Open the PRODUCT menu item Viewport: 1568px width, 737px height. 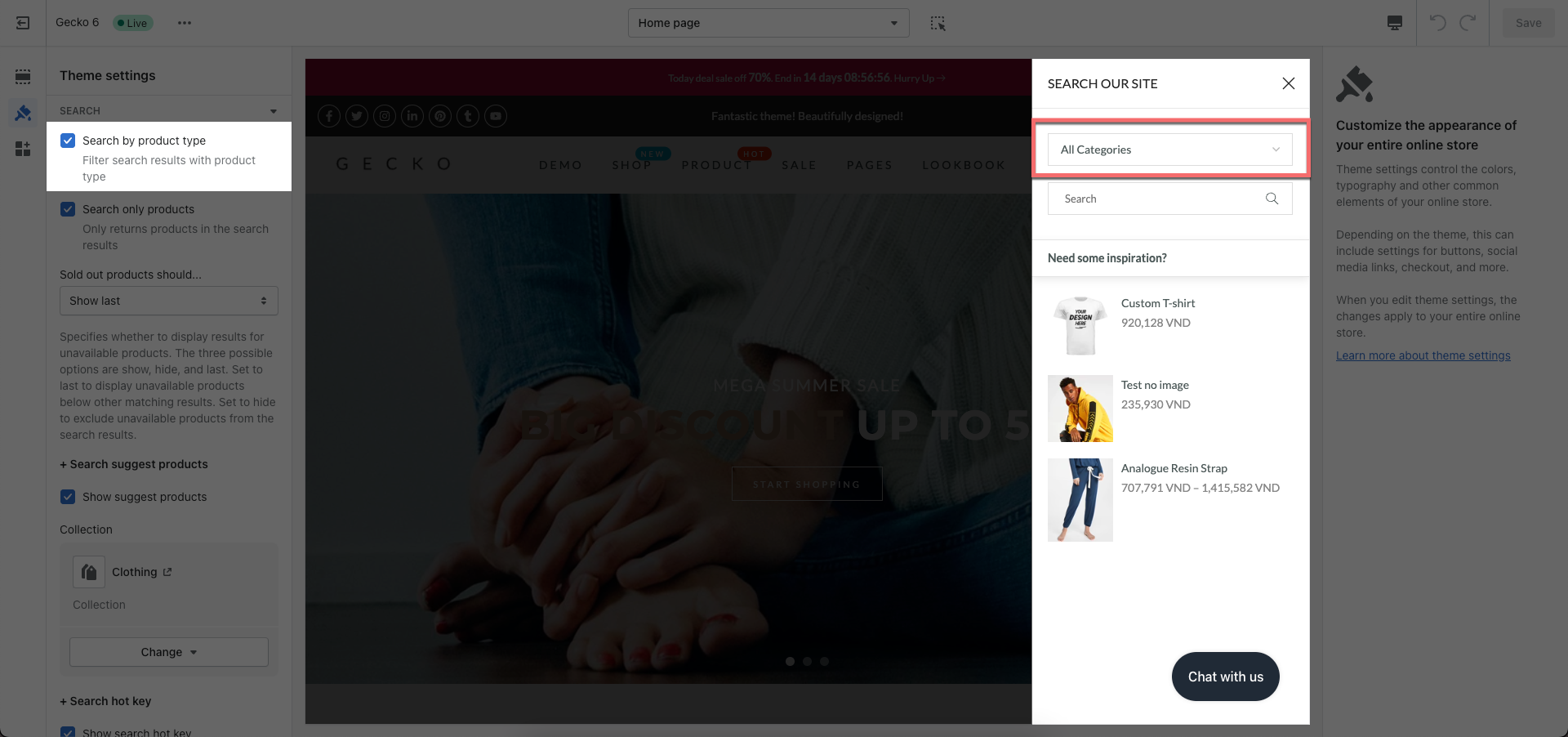pyautogui.click(x=717, y=165)
